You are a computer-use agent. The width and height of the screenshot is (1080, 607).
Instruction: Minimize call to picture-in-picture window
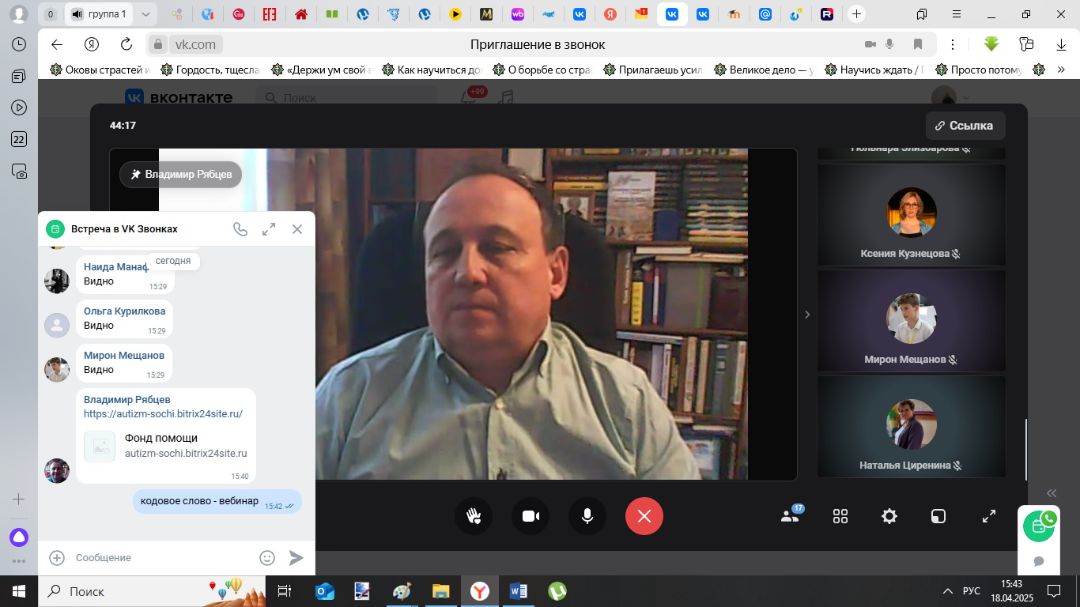[x=938, y=516]
